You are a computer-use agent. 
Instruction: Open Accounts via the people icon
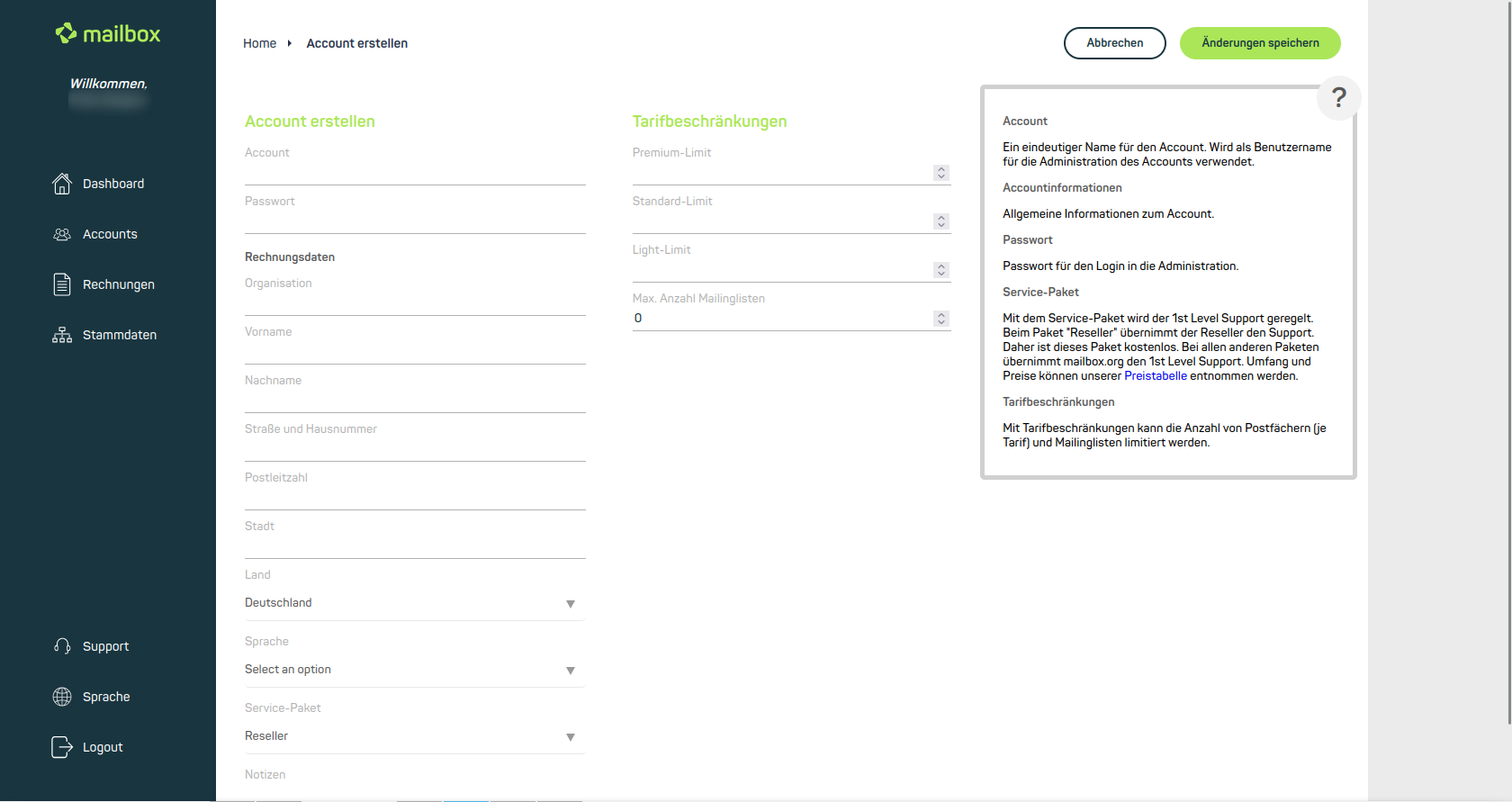(x=62, y=234)
